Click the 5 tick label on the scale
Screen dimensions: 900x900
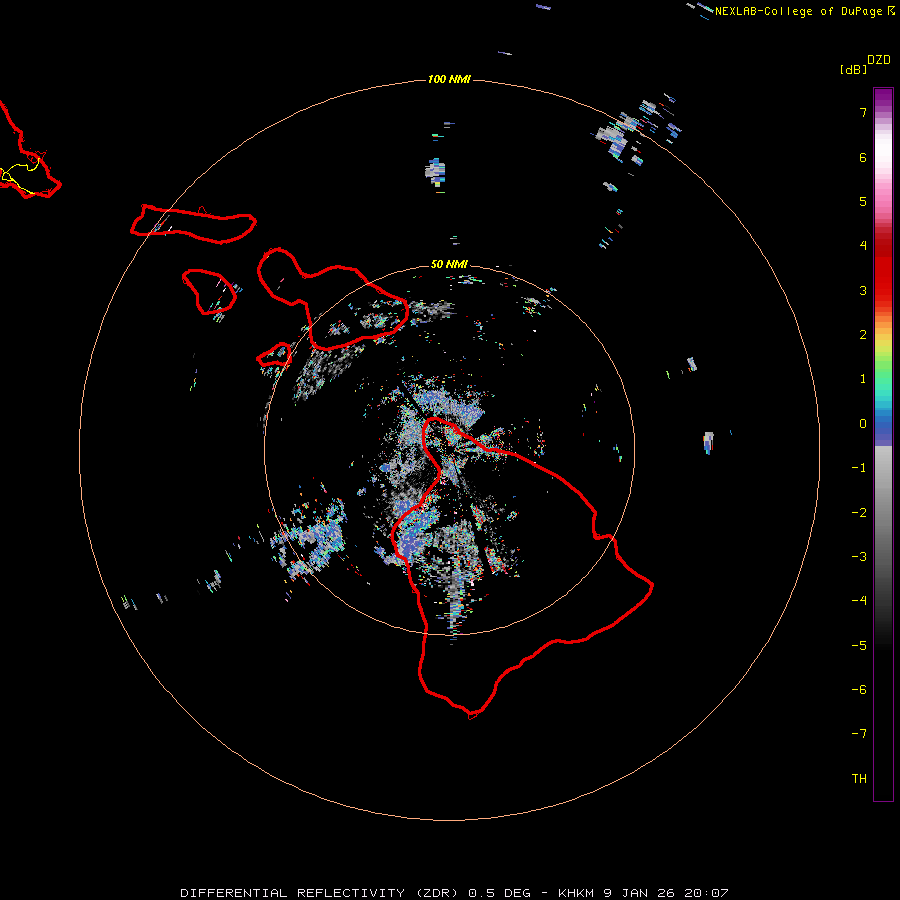[863, 201]
